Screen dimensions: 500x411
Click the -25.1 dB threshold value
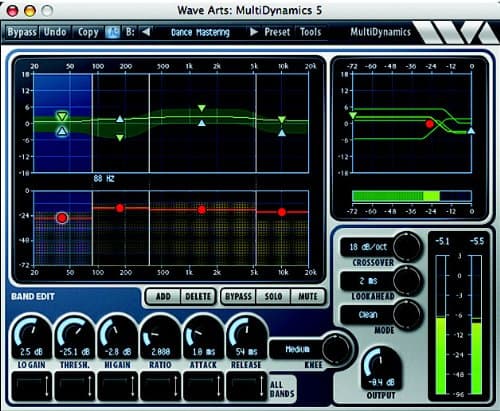click(x=74, y=352)
